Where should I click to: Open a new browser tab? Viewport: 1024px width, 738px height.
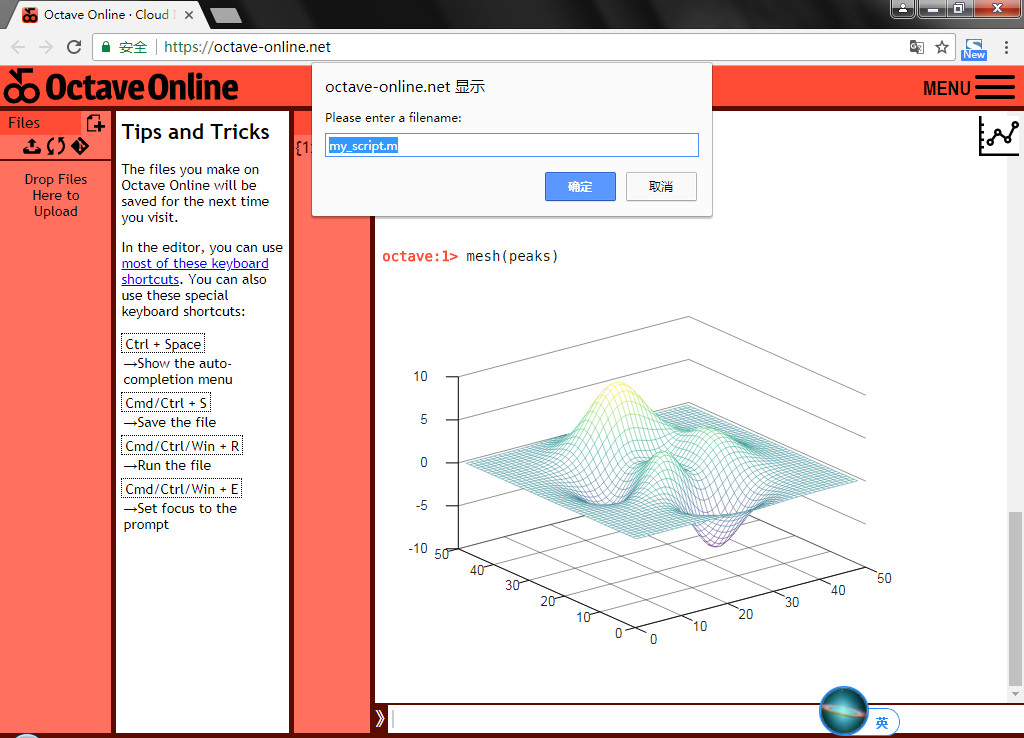tap(226, 15)
